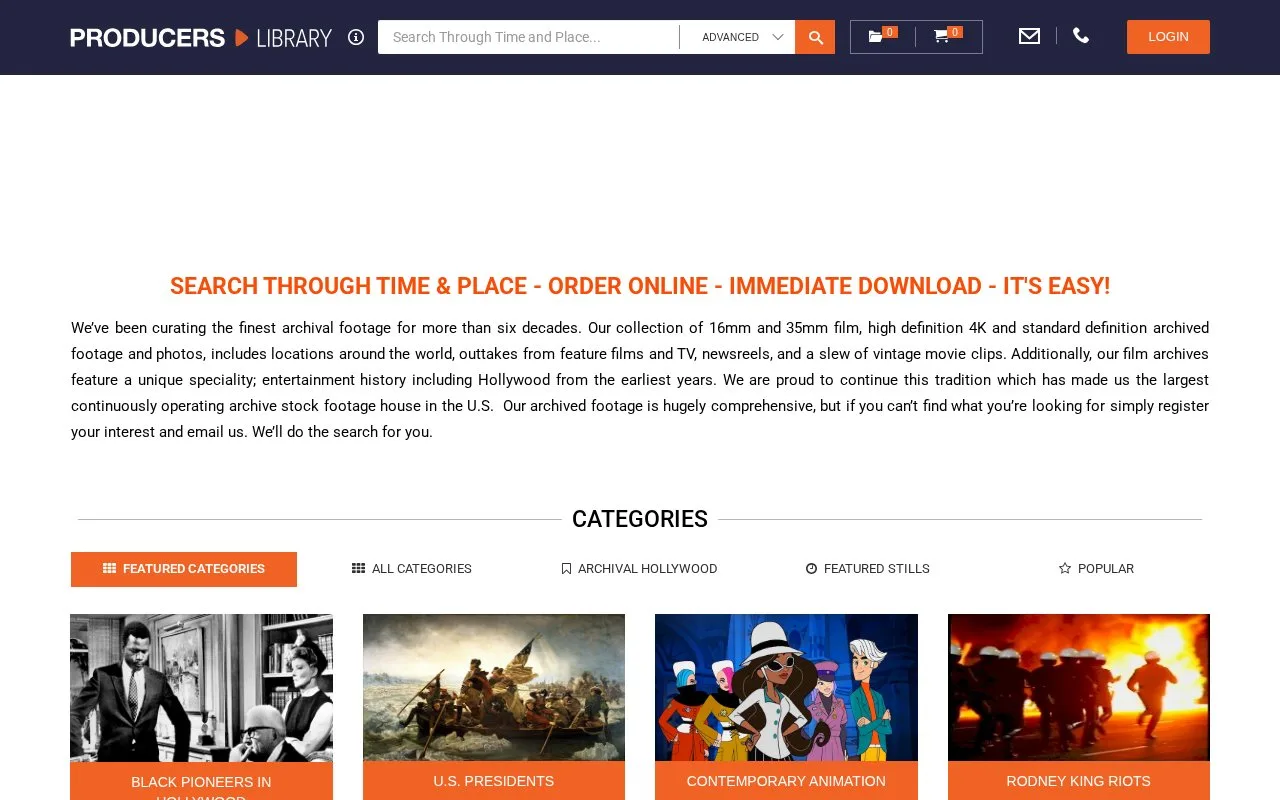Click the orange 'Search Through Time & Place' headline
Viewport: 1280px width, 800px height.
[640, 286]
